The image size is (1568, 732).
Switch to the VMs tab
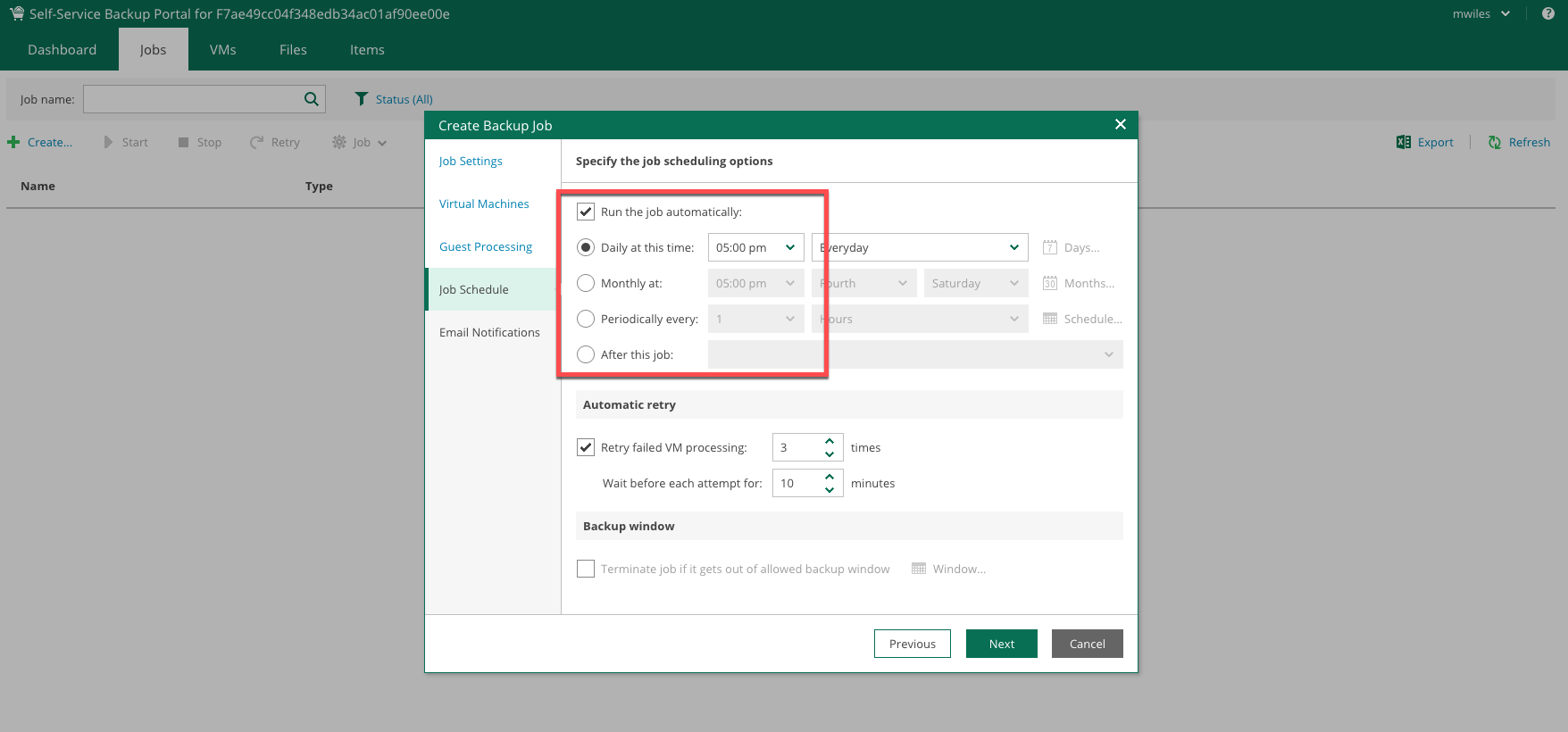tap(223, 50)
